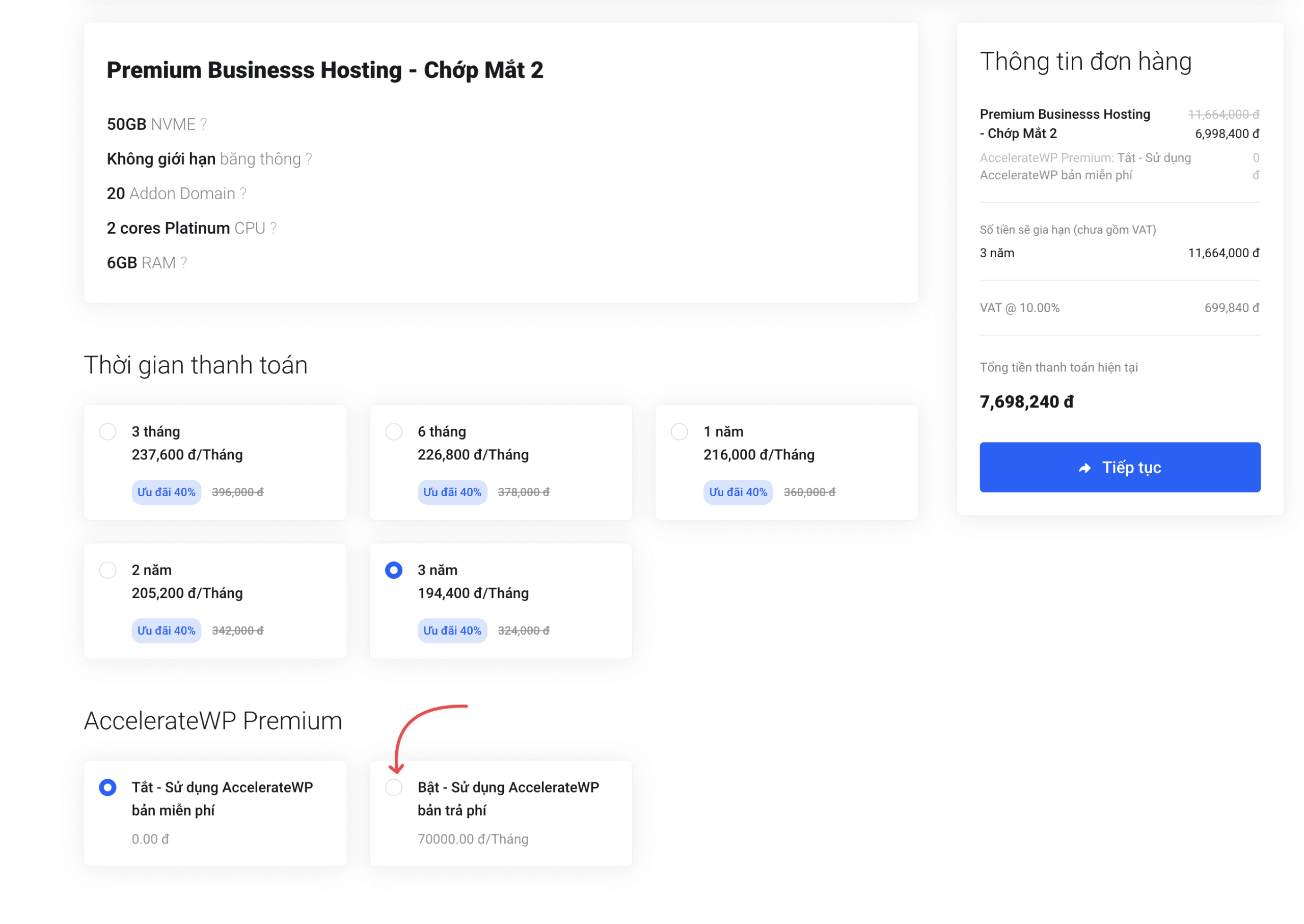1304x924 pixels.
Task: Click the 205,200 đ/Tháng price card
Action: [187, 593]
